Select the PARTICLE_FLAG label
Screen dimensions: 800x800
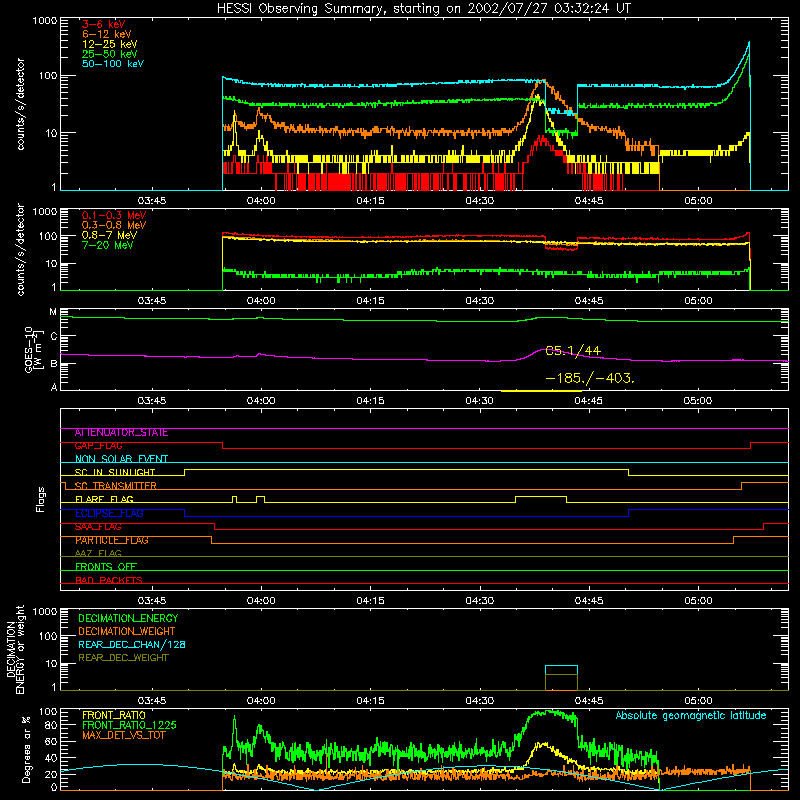(112, 540)
